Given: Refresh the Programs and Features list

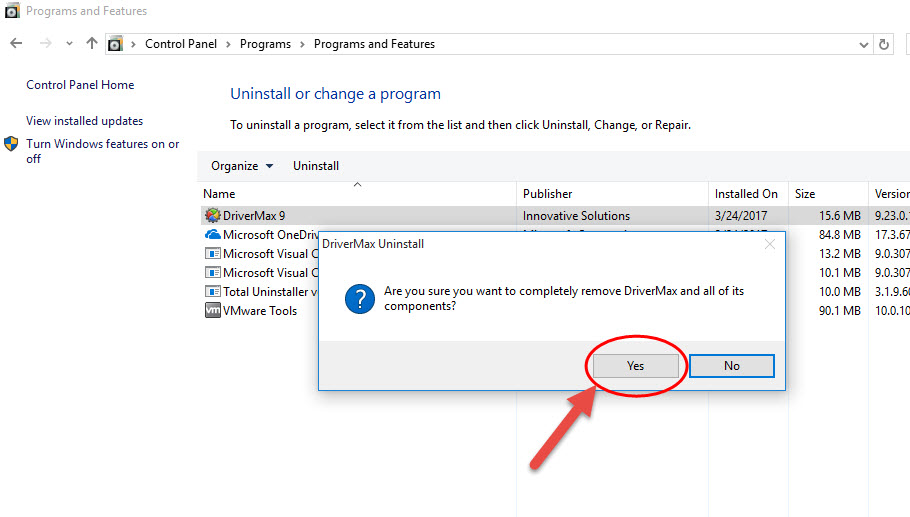Looking at the screenshot, I should pos(884,44).
